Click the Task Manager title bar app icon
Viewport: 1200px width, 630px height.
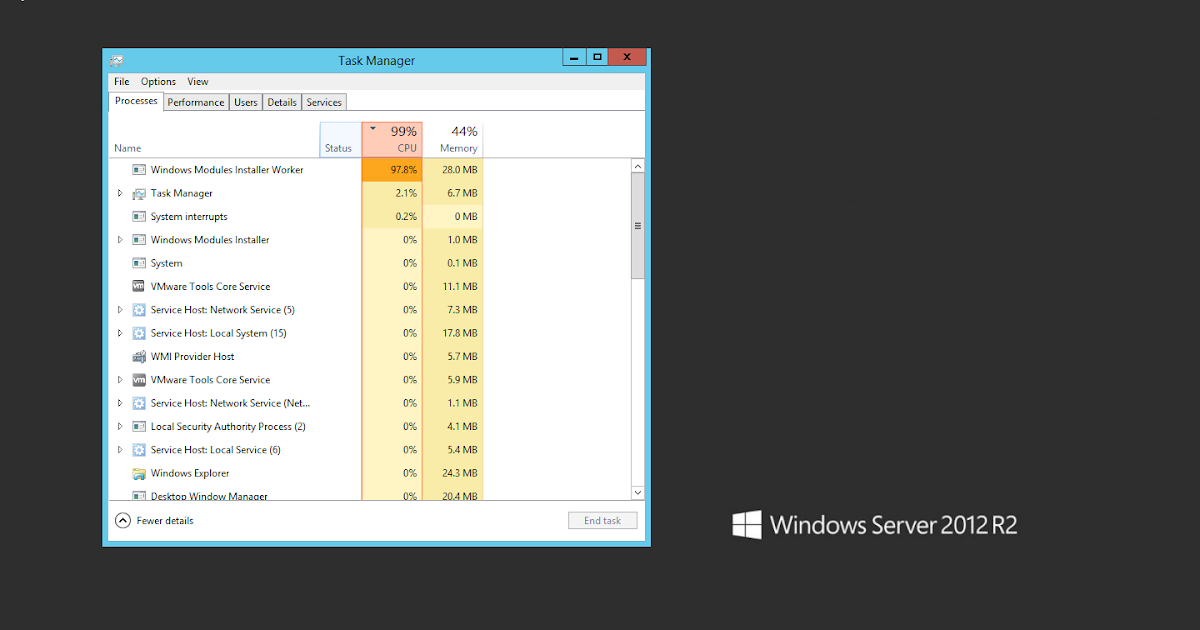[117, 60]
